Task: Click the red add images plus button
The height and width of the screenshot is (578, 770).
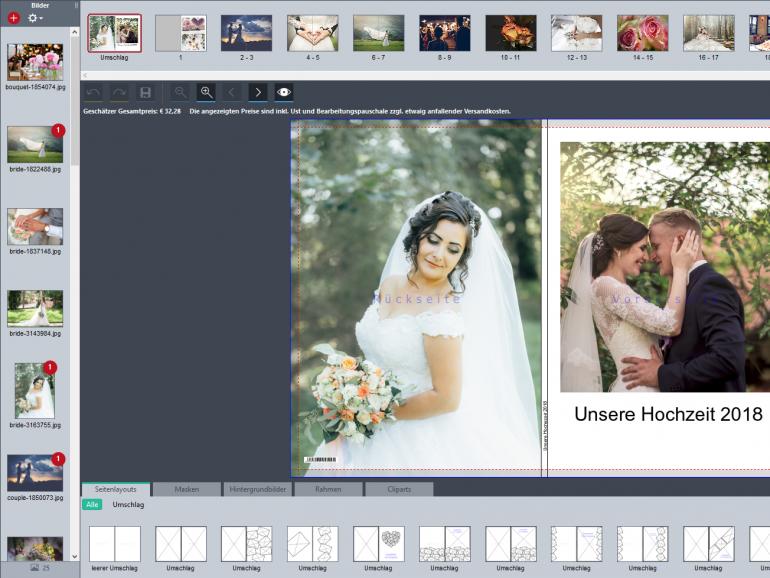Action: click(x=14, y=18)
